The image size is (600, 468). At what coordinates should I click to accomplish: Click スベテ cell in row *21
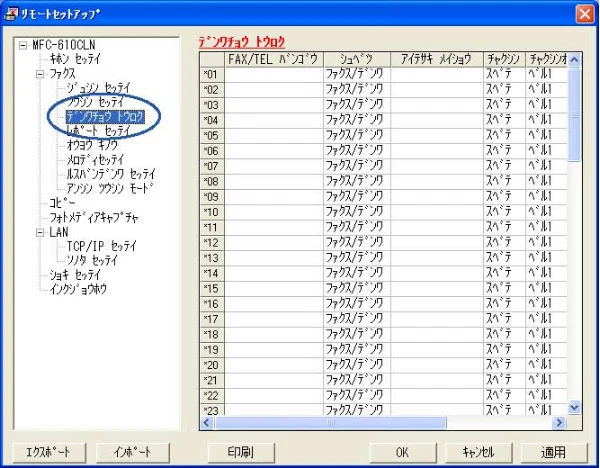[x=504, y=380]
